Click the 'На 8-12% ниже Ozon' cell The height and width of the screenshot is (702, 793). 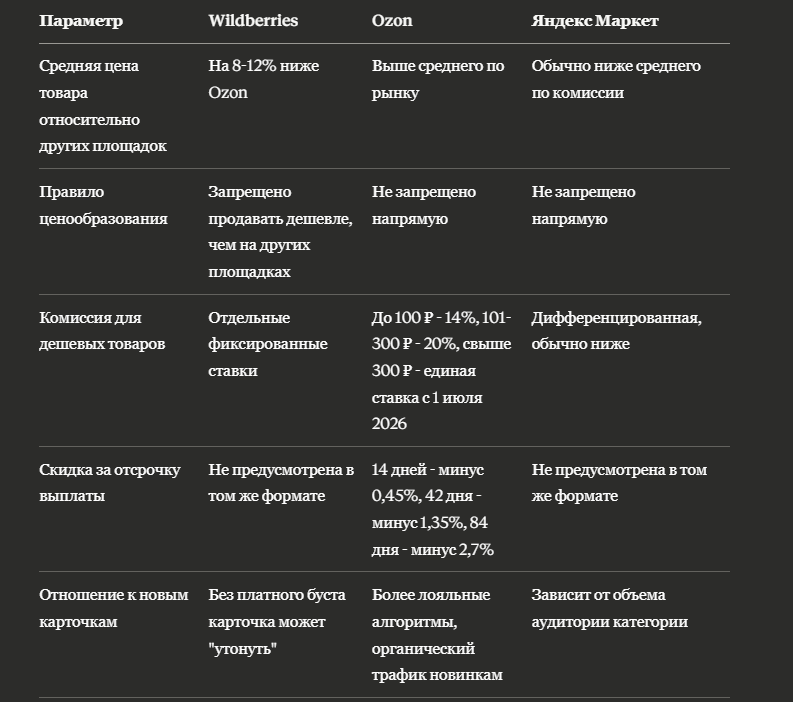click(x=263, y=79)
